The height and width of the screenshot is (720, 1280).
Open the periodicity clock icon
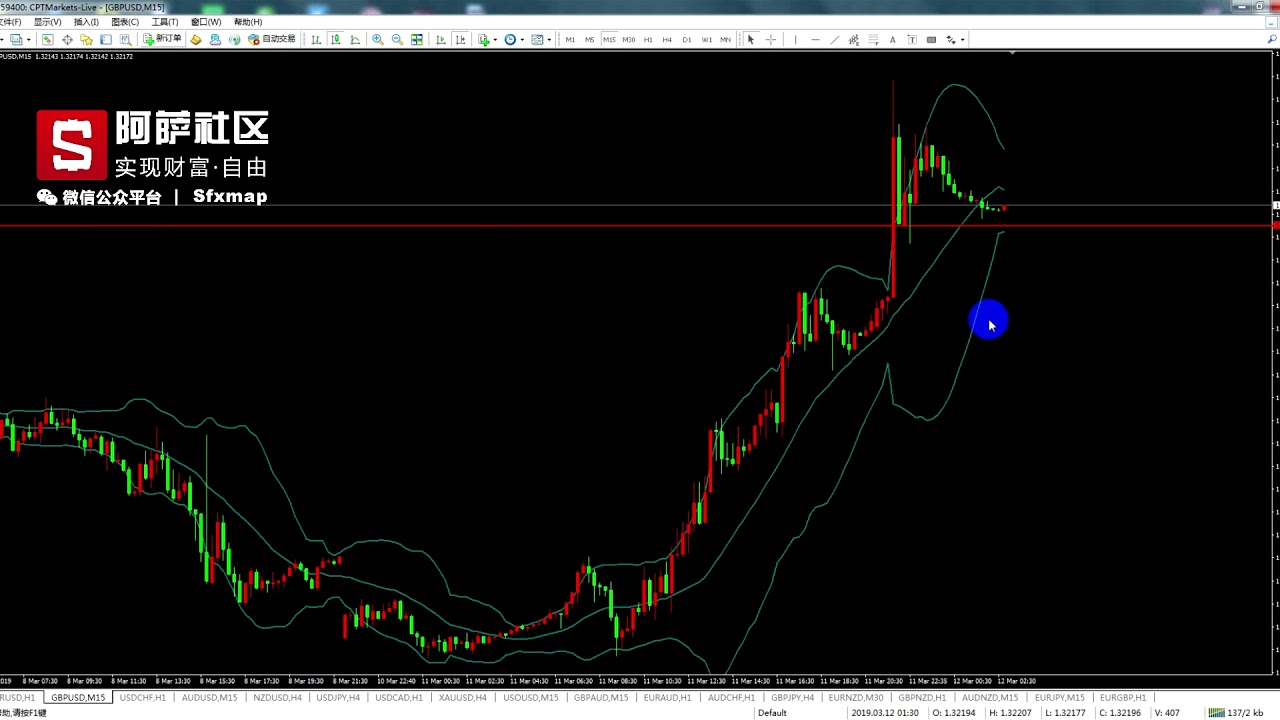[x=510, y=40]
